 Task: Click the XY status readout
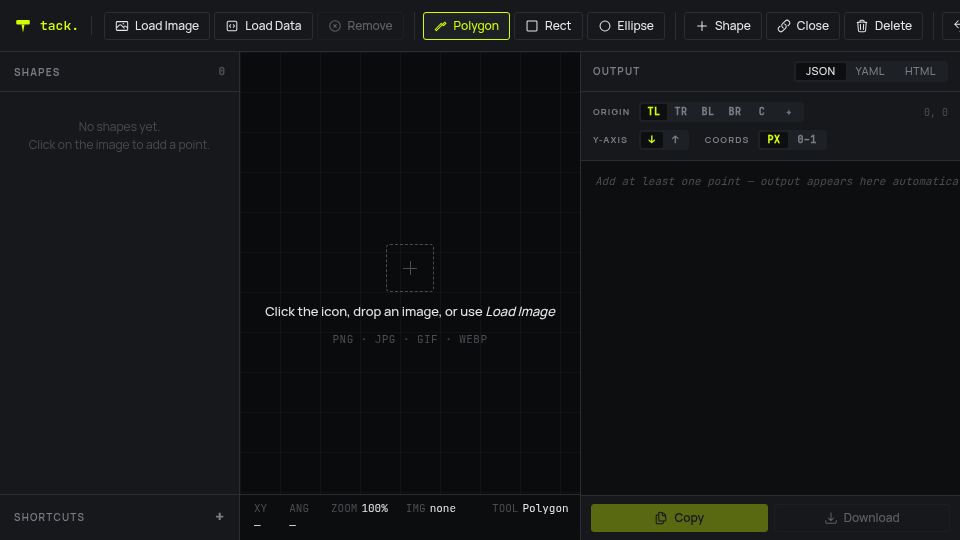pyautogui.click(x=260, y=516)
